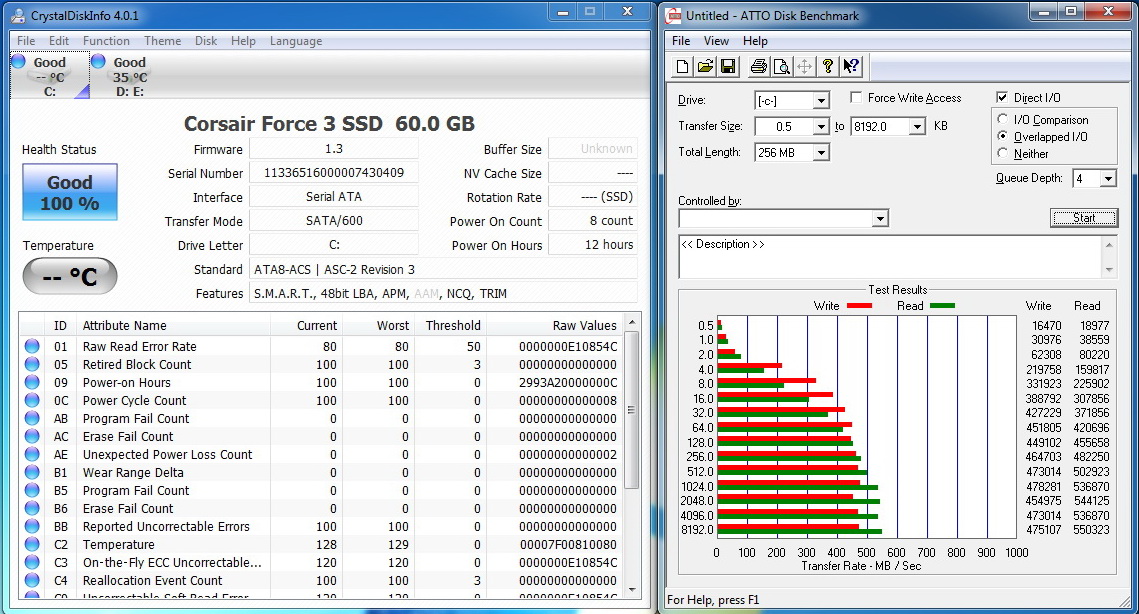
Task: Click the Worst column header
Action: click(378, 326)
